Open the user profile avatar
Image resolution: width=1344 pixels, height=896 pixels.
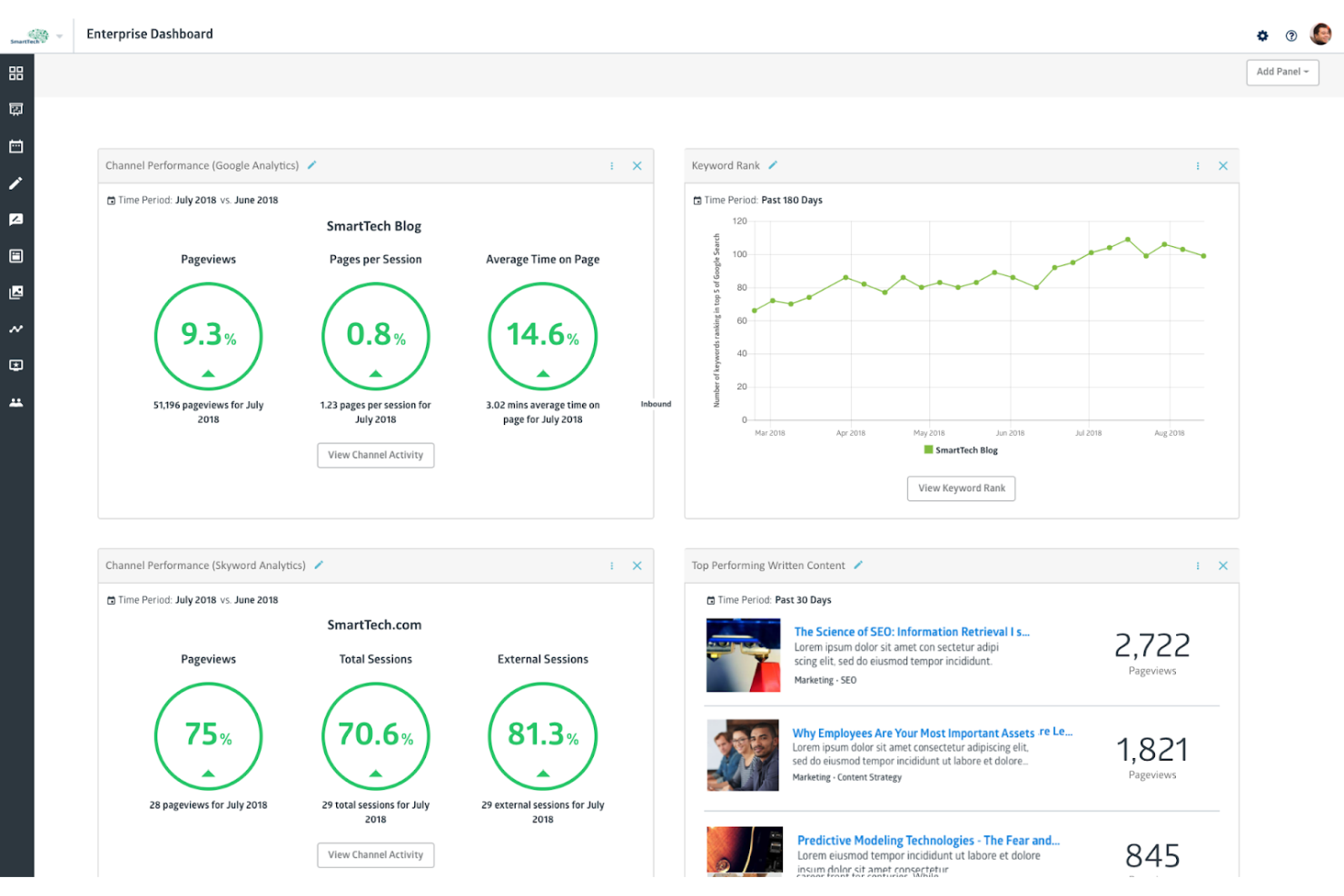pyautogui.click(x=1321, y=34)
